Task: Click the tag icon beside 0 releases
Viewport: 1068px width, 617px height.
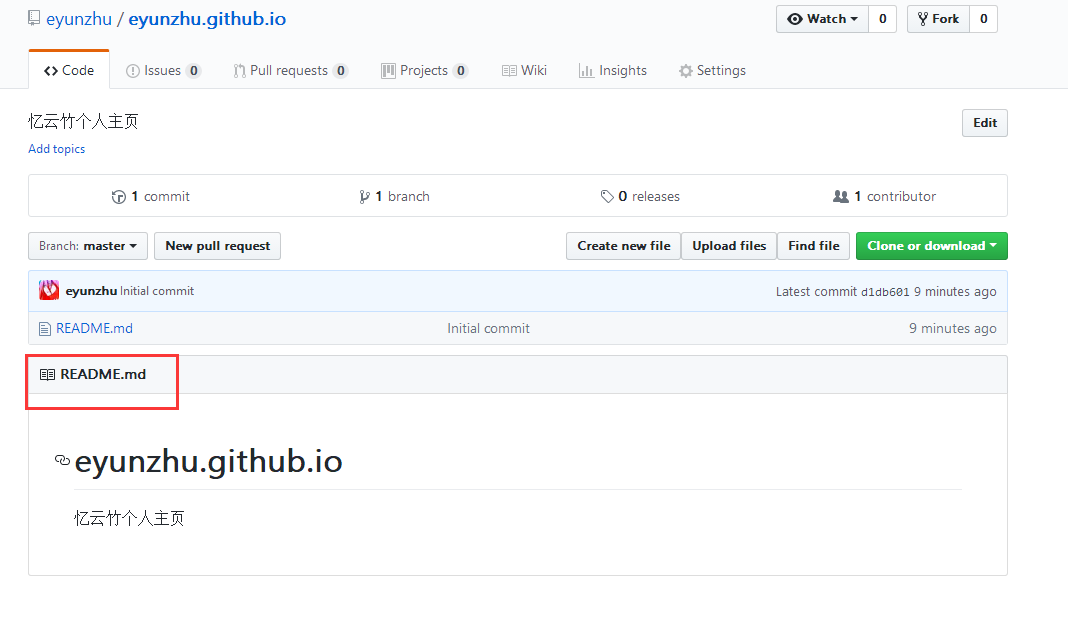Action: [x=607, y=197]
